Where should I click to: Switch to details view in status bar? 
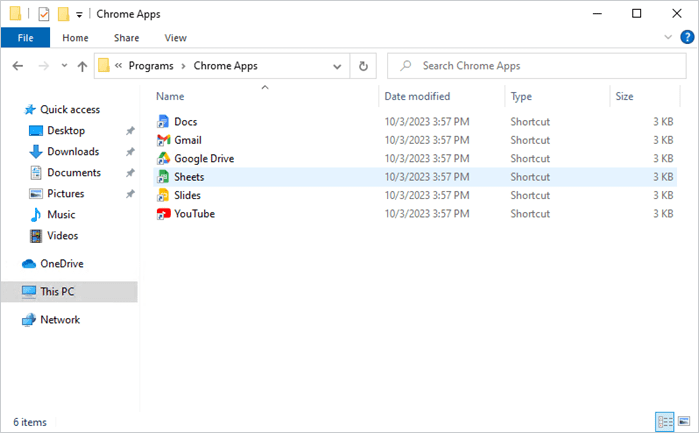pyautogui.click(x=665, y=421)
